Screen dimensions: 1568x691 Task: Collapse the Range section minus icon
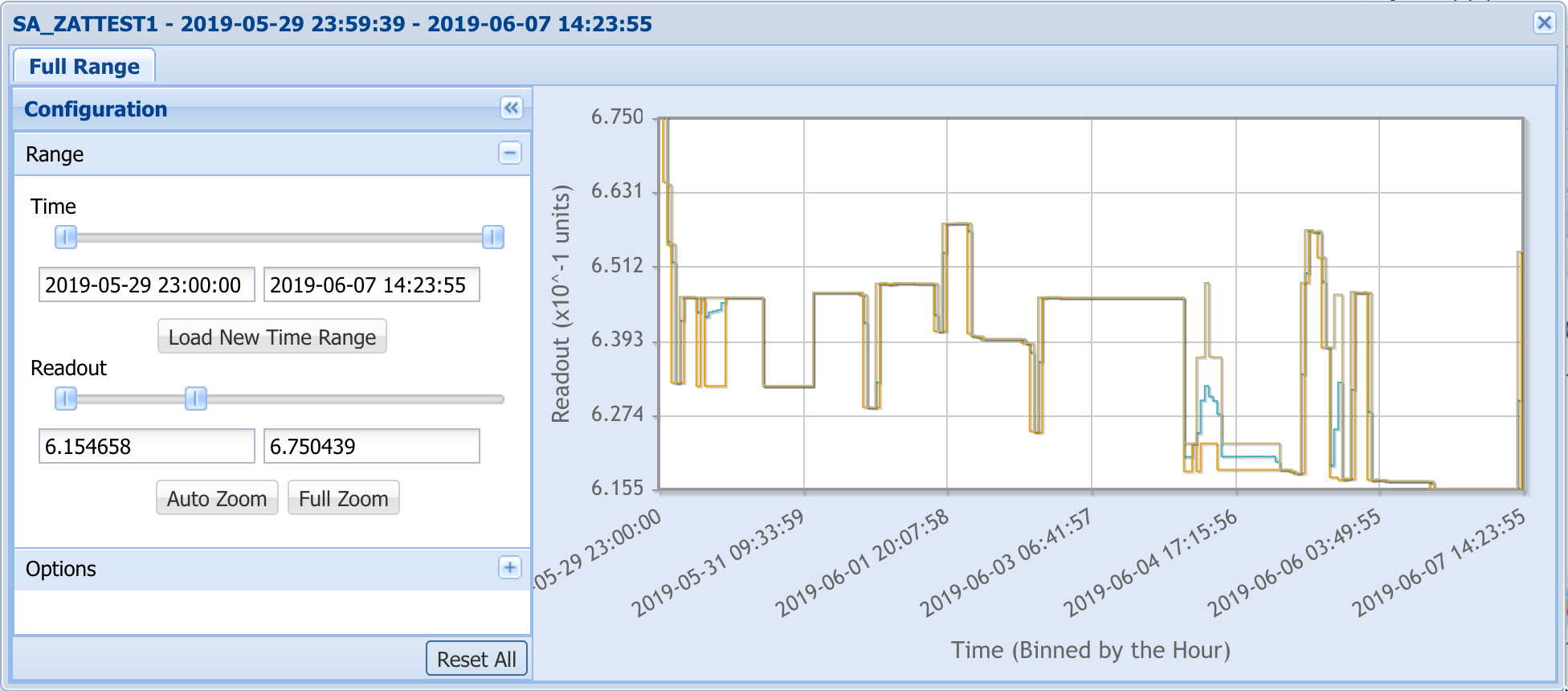pos(510,153)
